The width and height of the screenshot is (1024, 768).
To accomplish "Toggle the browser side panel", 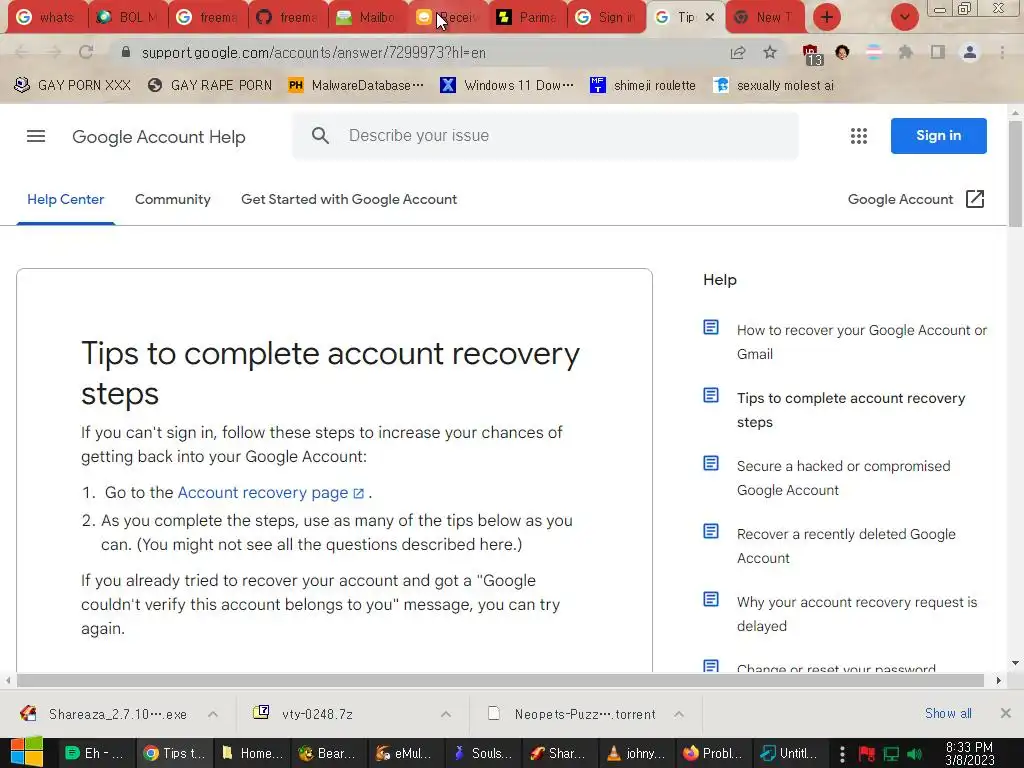I will pyautogui.click(x=937, y=52).
